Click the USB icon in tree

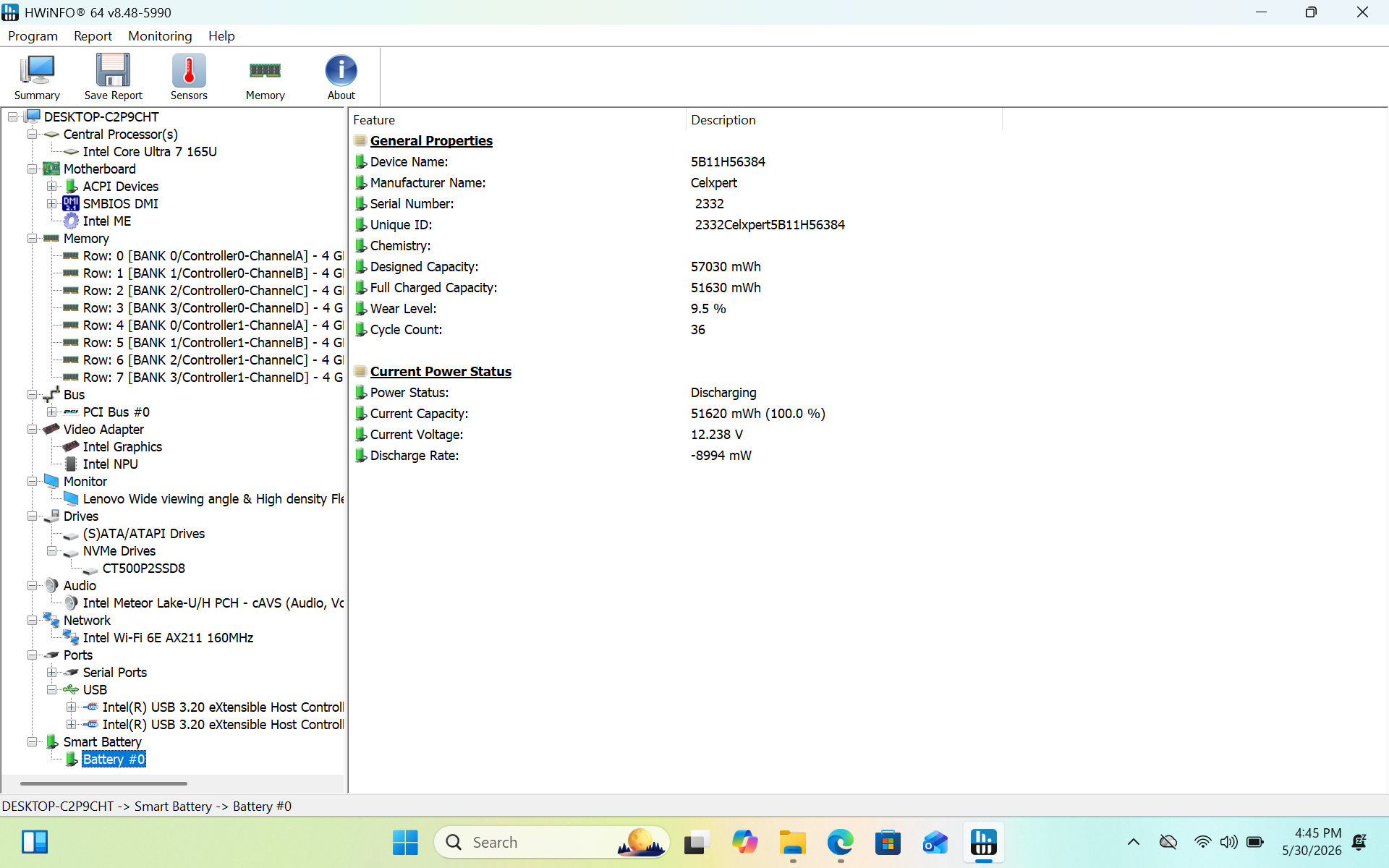71,690
